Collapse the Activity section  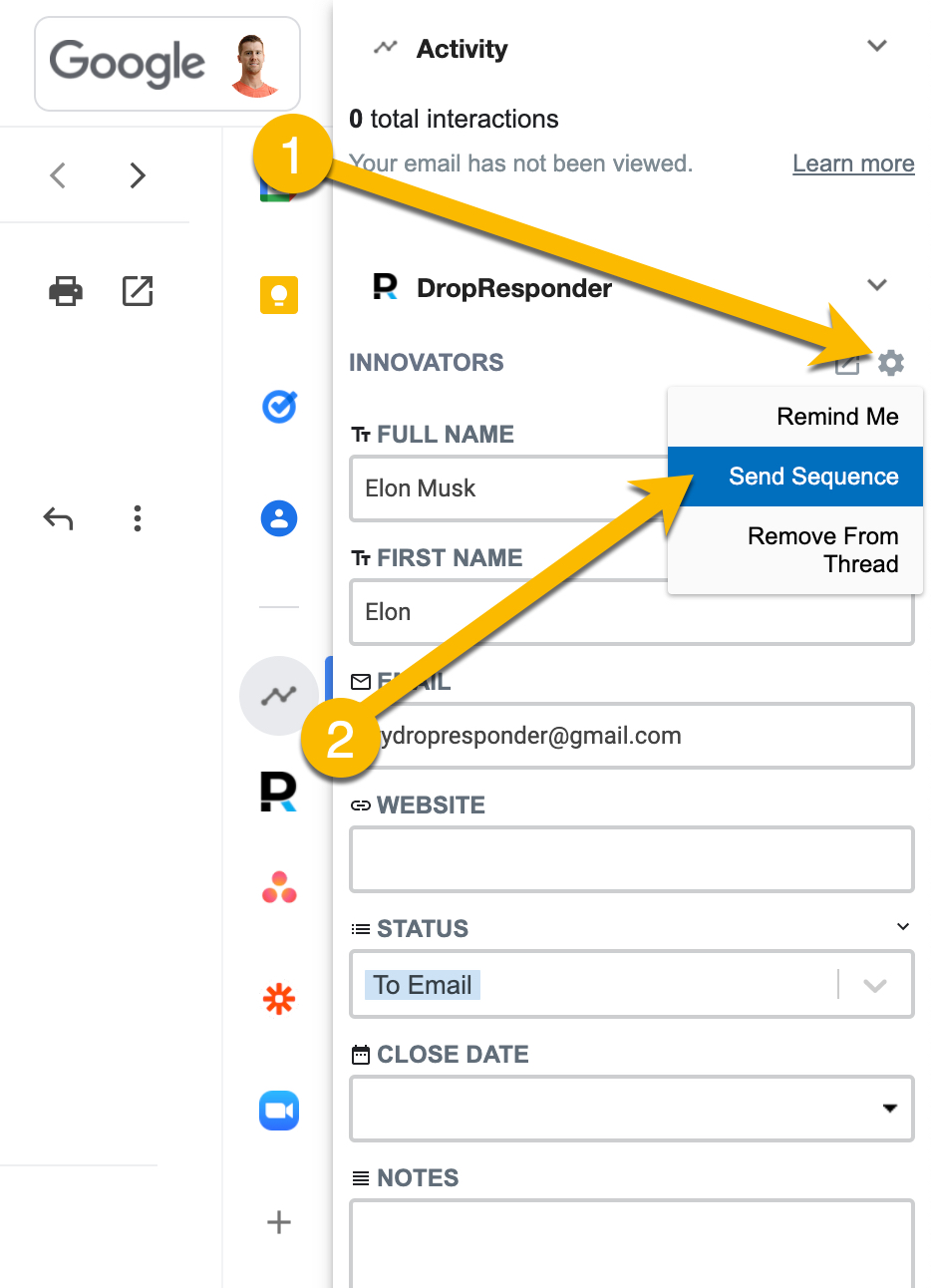877,46
